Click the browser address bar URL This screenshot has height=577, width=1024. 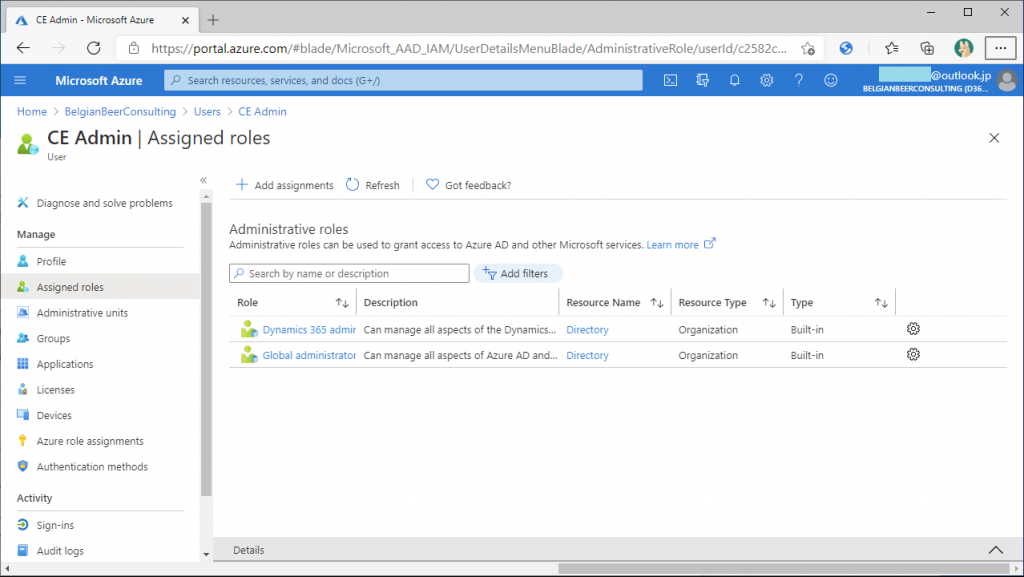click(469, 48)
